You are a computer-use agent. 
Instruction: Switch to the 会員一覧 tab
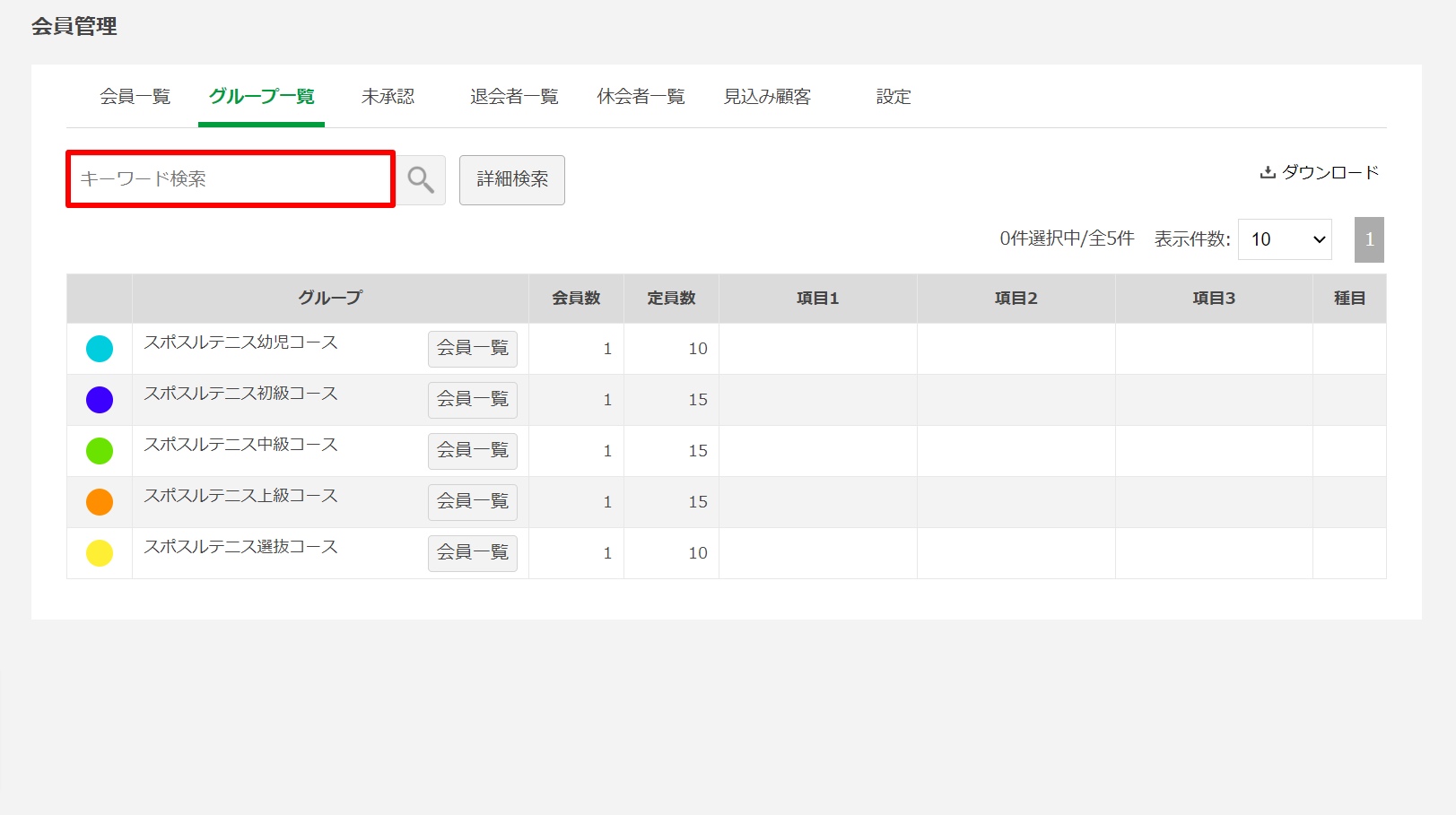(x=135, y=97)
